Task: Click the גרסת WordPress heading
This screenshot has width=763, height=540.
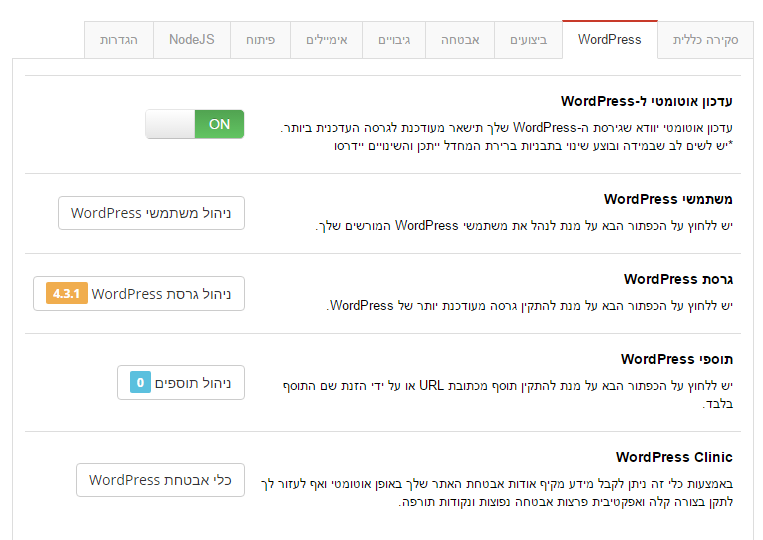Action: pyautogui.click(x=678, y=279)
